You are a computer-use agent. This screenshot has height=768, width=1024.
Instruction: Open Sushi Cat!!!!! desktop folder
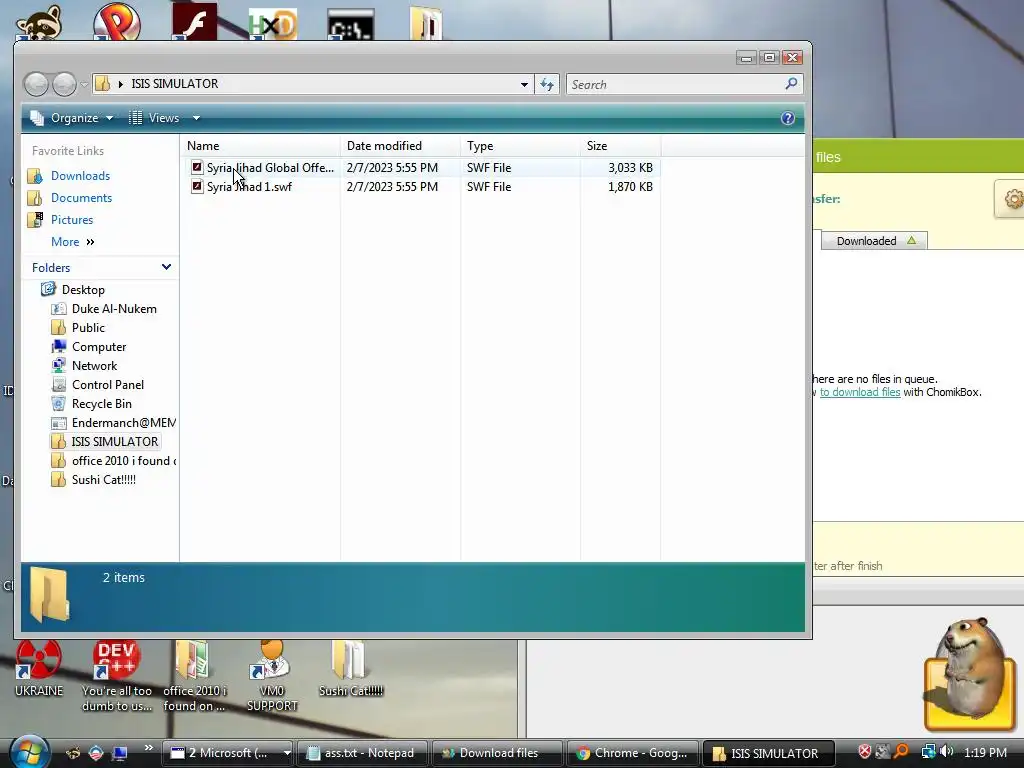[351, 669]
